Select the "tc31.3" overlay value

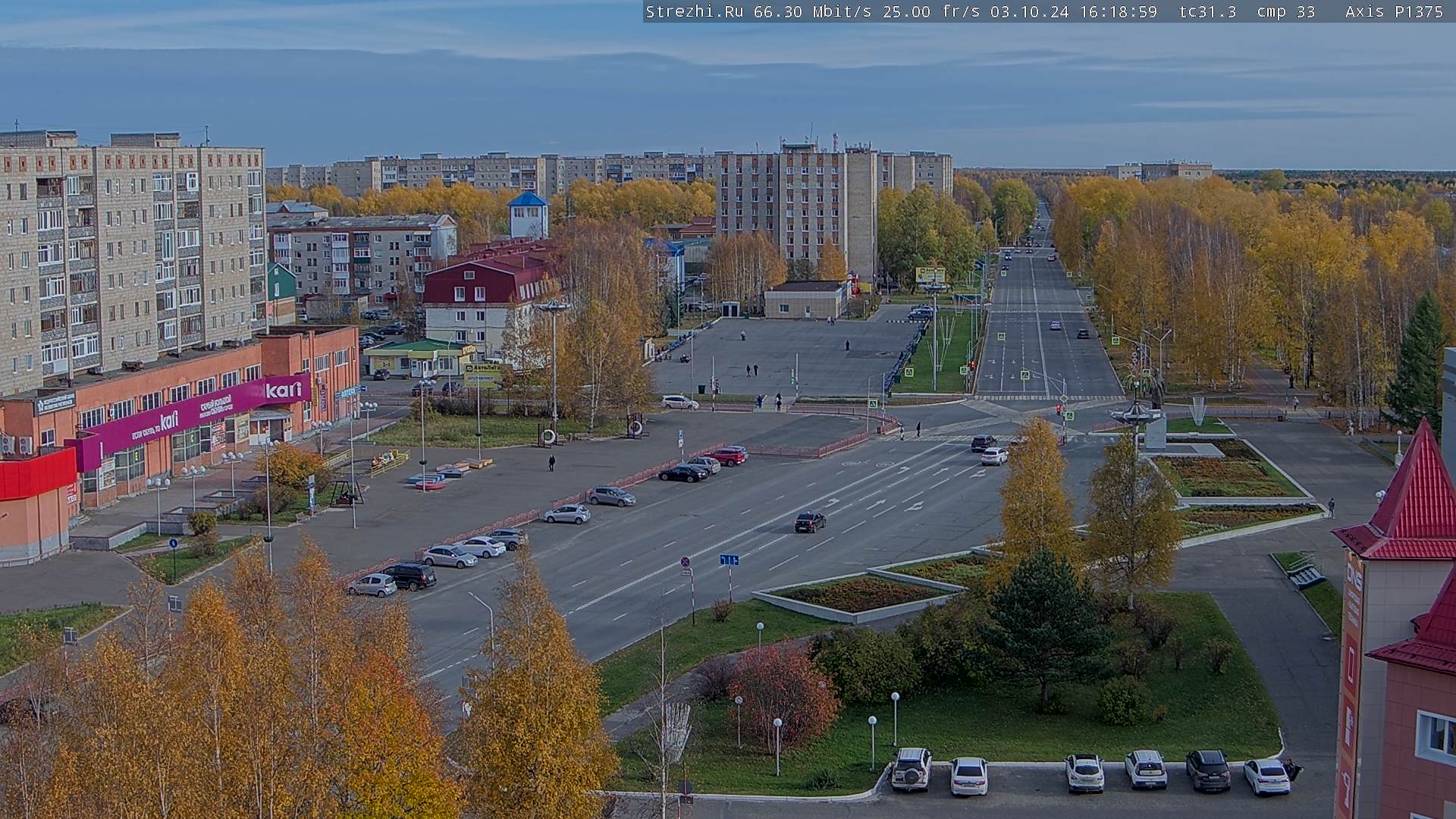pyautogui.click(x=1208, y=11)
